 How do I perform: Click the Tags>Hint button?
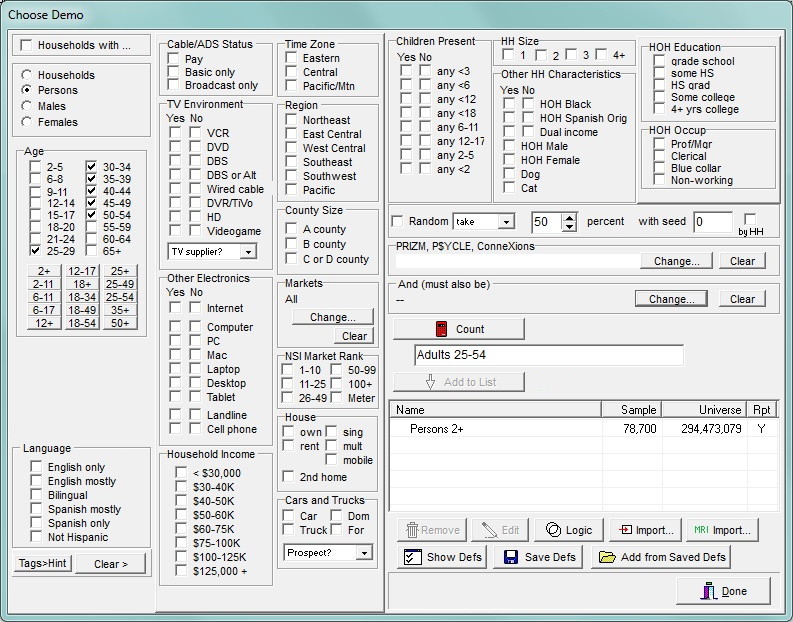pyautogui.click(x=42, y=563)
